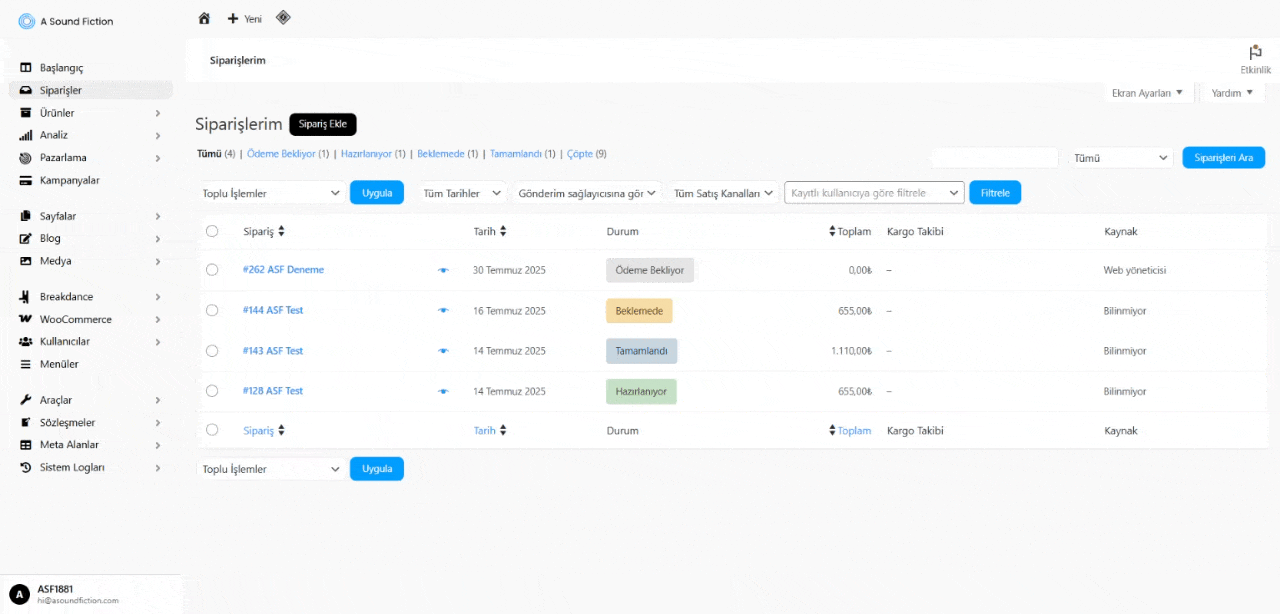The width and height of the screenshot is (1280, 614).
Task: Open the Tüm Tarihler date filter dropdown
Action: coord(461,193)
